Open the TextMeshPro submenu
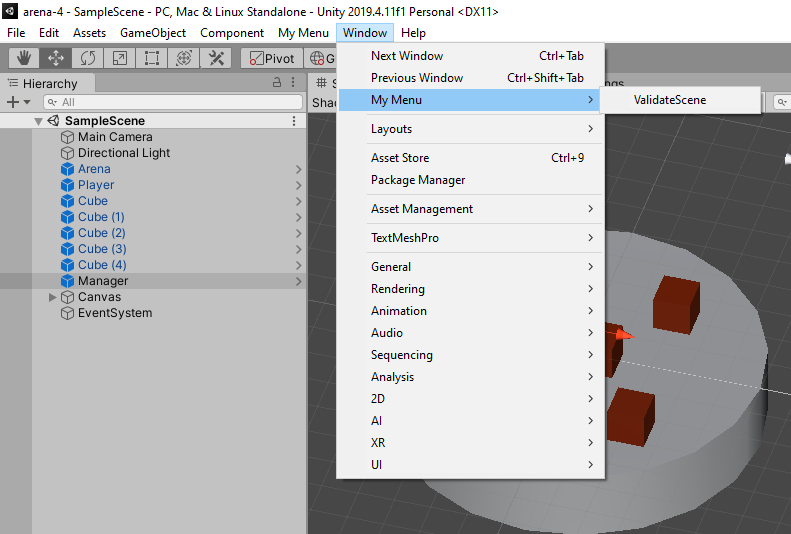The height and width of the screenshot is (534, 791). 470,238
